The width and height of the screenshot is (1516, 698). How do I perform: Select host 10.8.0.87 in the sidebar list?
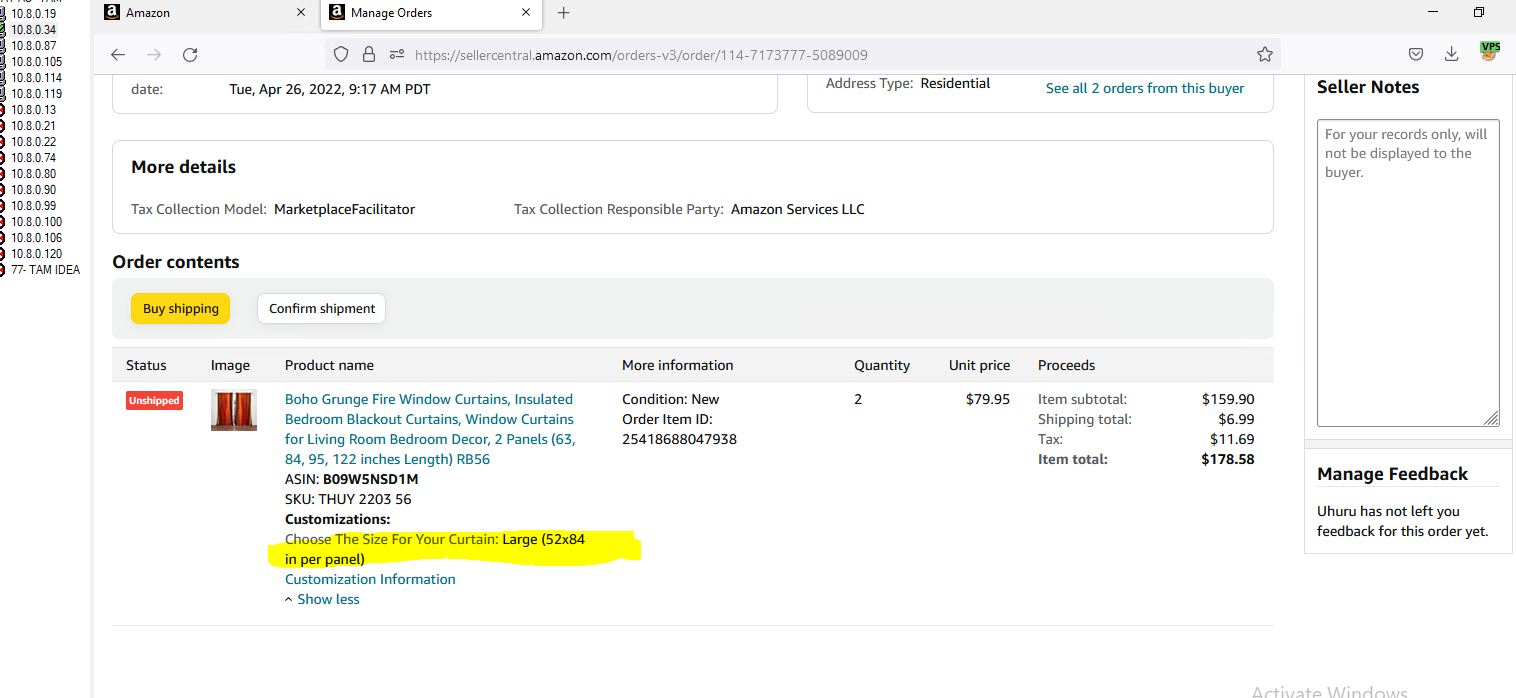[x=34, y=46]
